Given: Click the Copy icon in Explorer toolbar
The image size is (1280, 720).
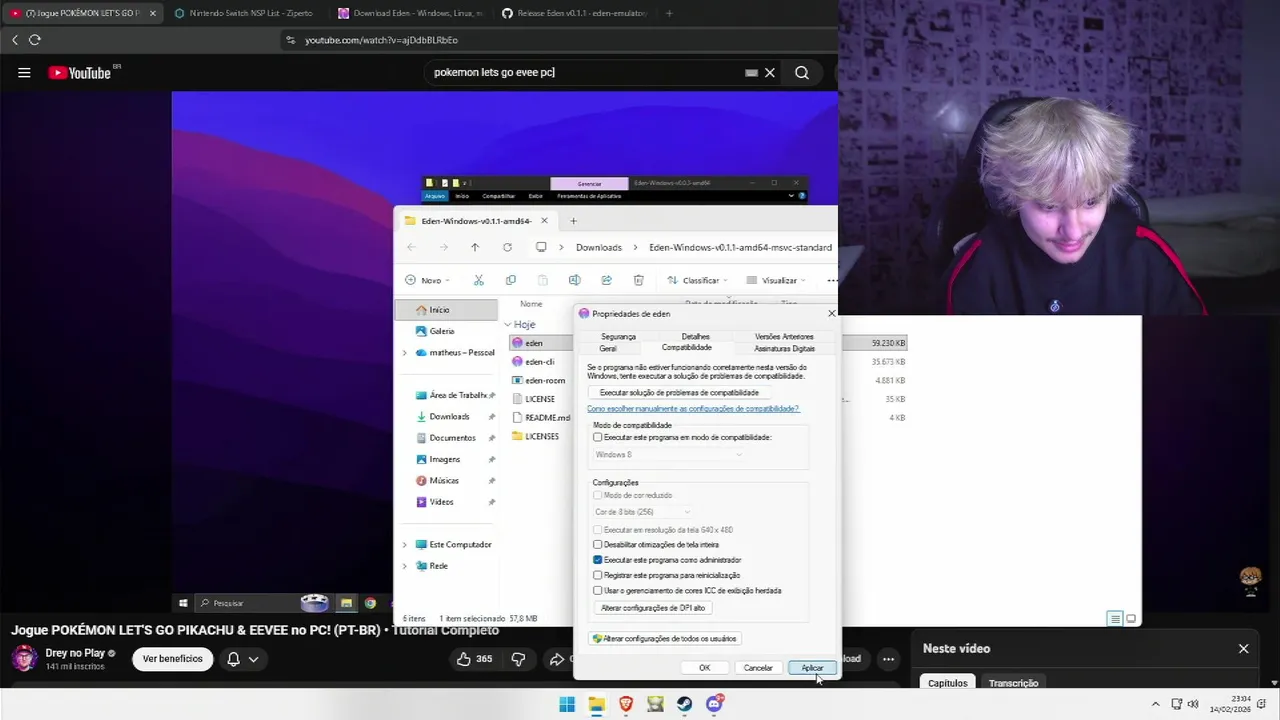Looking at the screenshot, I should 510,280.
